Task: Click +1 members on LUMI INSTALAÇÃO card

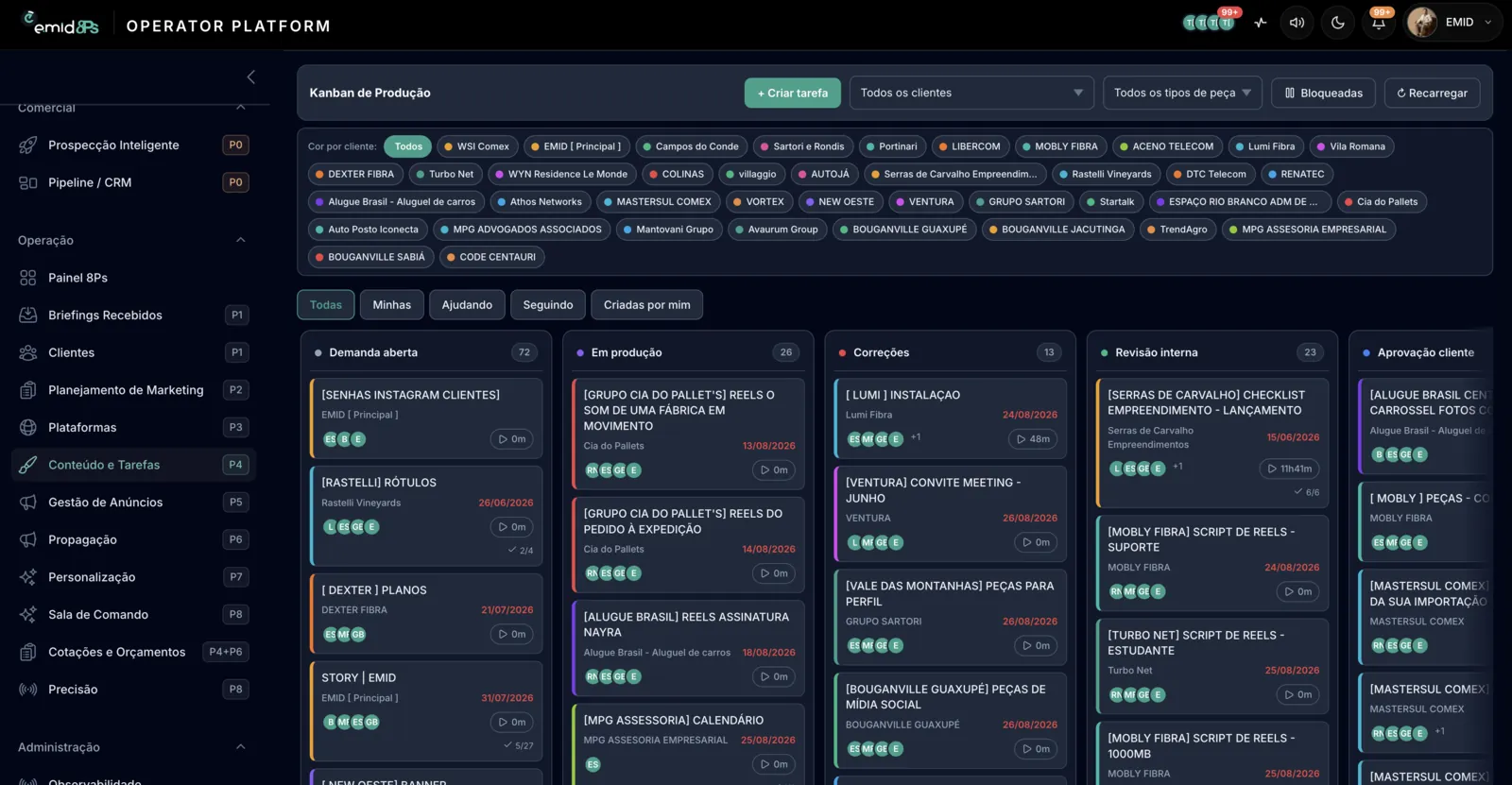Action: coord(916,437)
